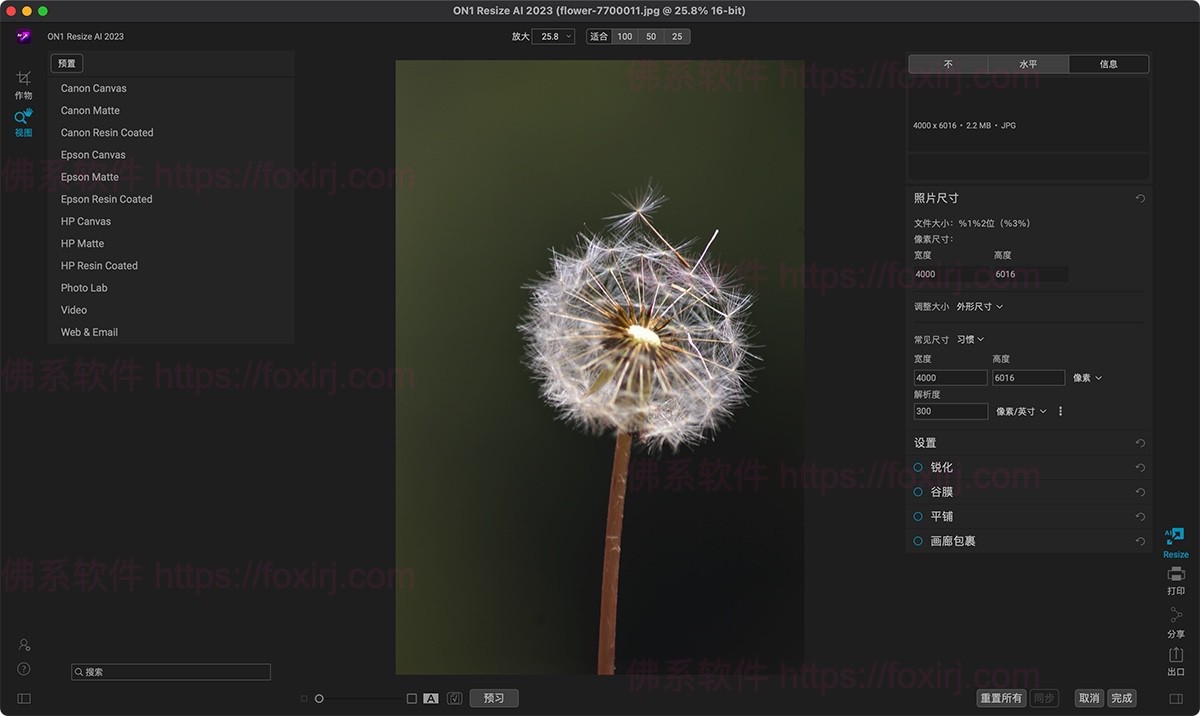Turn on 画廊包裹 gallery wrap option
This screenshot has height=716, width=1200.
click(918, 541)
